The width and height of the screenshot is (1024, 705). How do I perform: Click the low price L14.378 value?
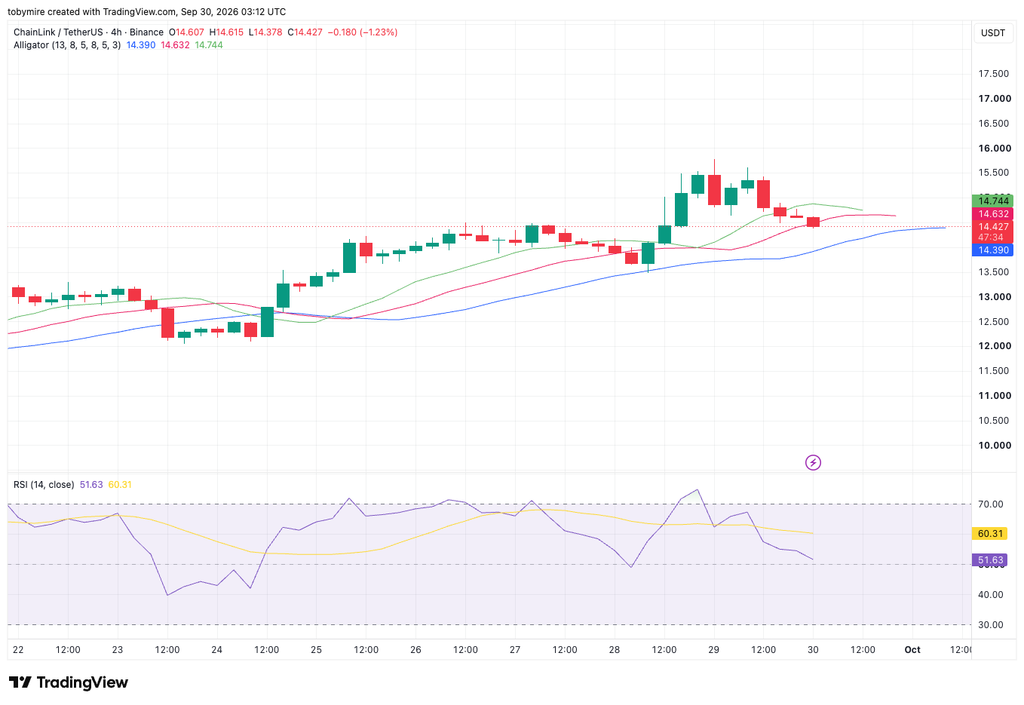click(265, 32)
